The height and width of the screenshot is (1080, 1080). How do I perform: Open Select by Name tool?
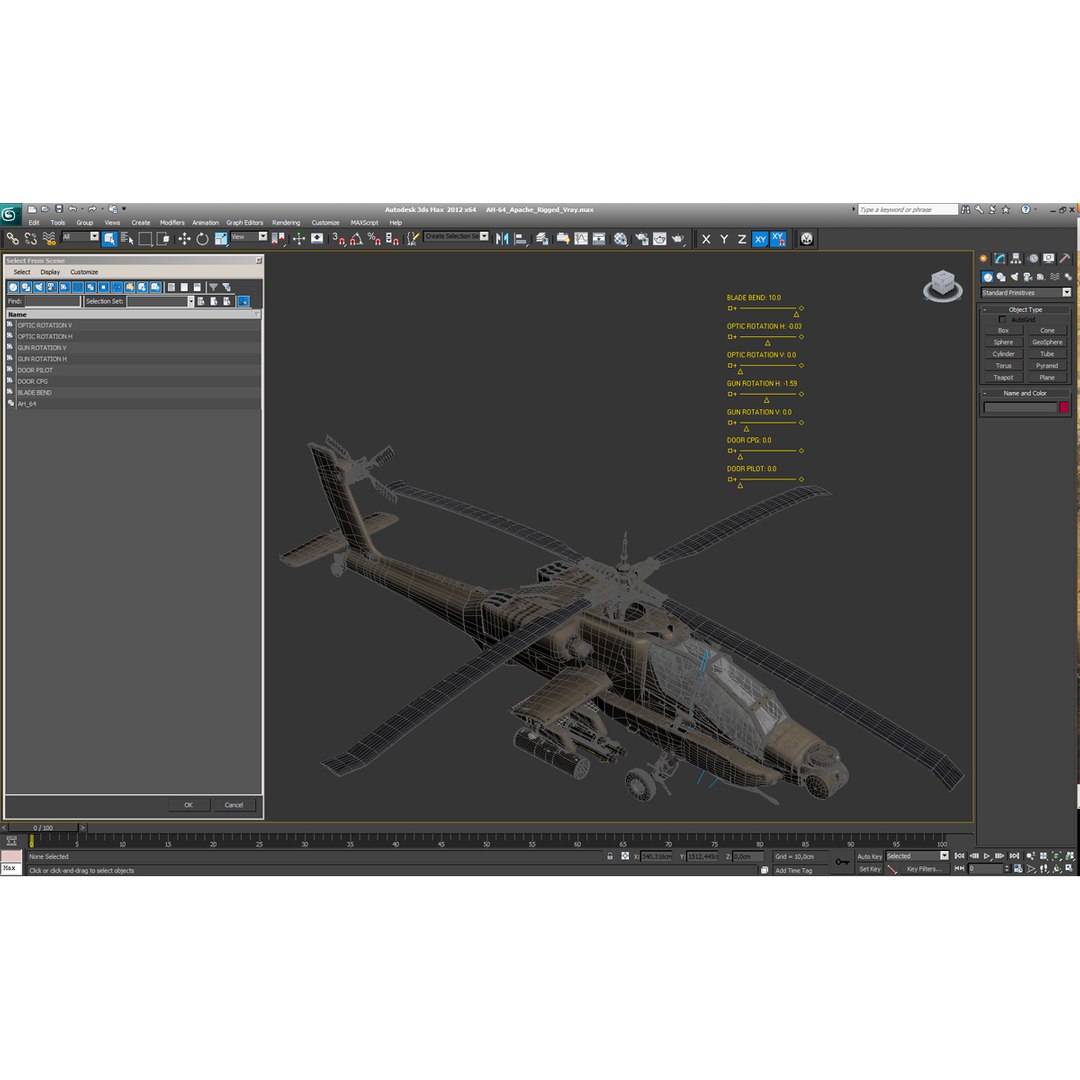click(127, 239)
